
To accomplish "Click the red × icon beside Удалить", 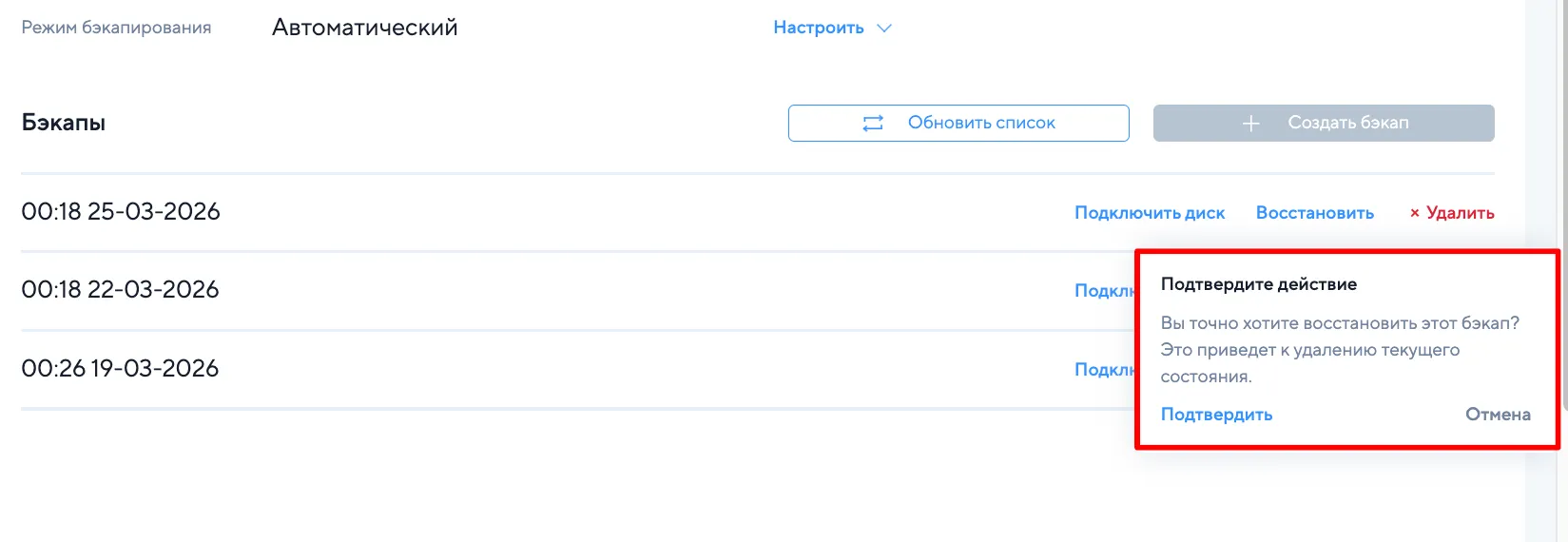I will click(1414, 214).
